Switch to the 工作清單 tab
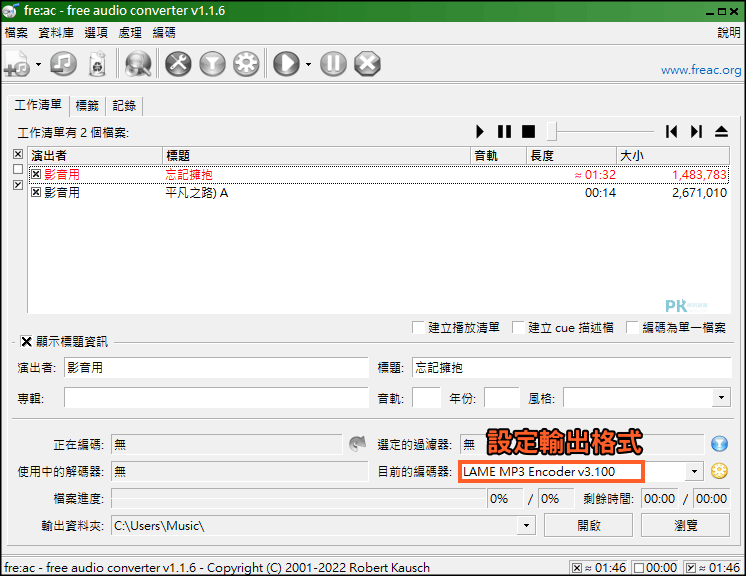746x576 pixels. tap(38, 105)
